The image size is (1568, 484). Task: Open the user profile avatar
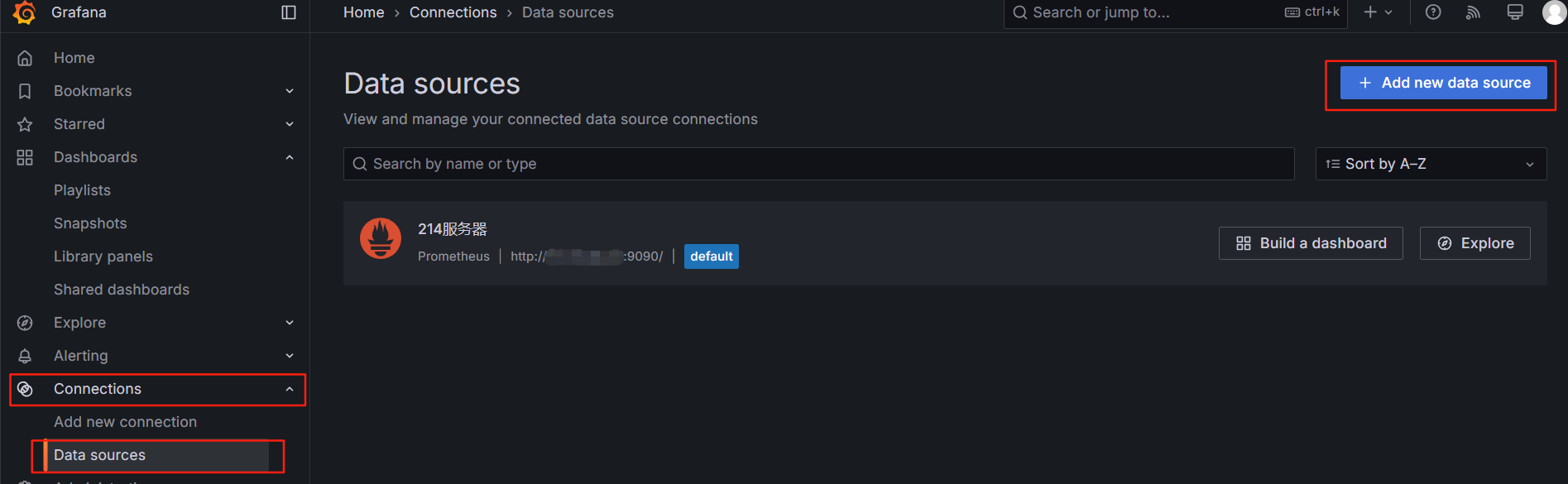coord(1555,12)
